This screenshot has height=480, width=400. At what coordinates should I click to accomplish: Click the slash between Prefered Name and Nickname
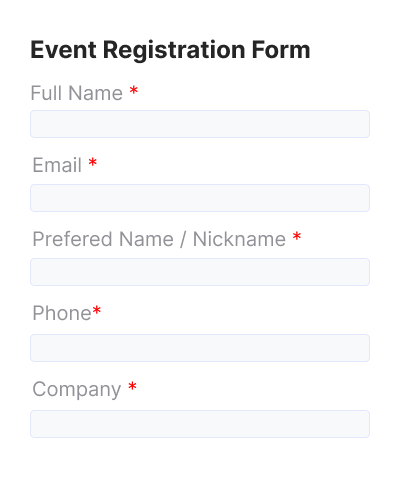pos(183,239)
